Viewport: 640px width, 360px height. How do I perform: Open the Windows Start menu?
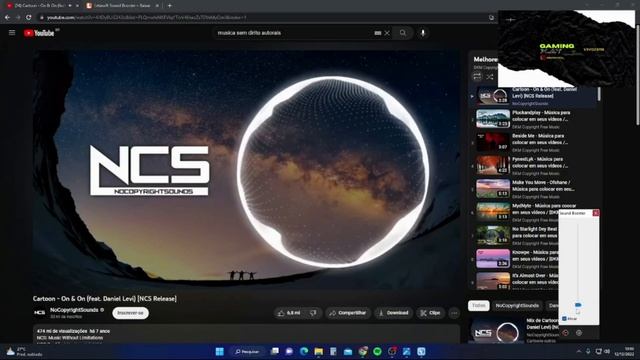click(x=220, y=351)
